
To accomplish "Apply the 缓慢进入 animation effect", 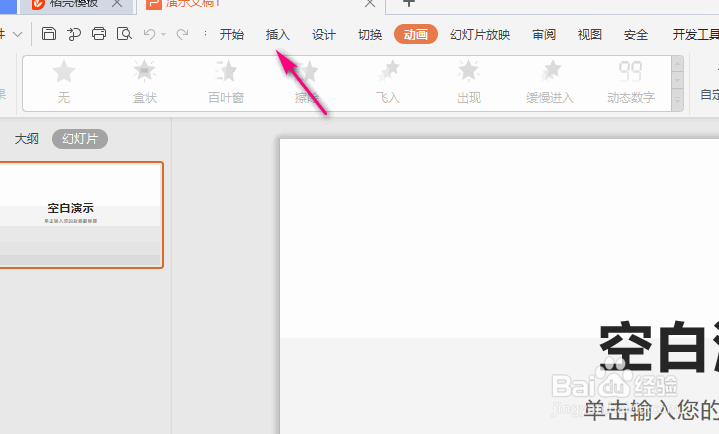I will tap(550, 83).
